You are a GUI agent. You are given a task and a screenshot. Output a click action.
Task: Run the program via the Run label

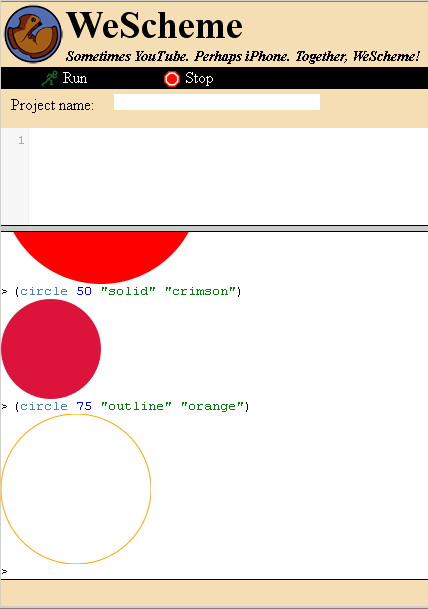pos(75,78)
